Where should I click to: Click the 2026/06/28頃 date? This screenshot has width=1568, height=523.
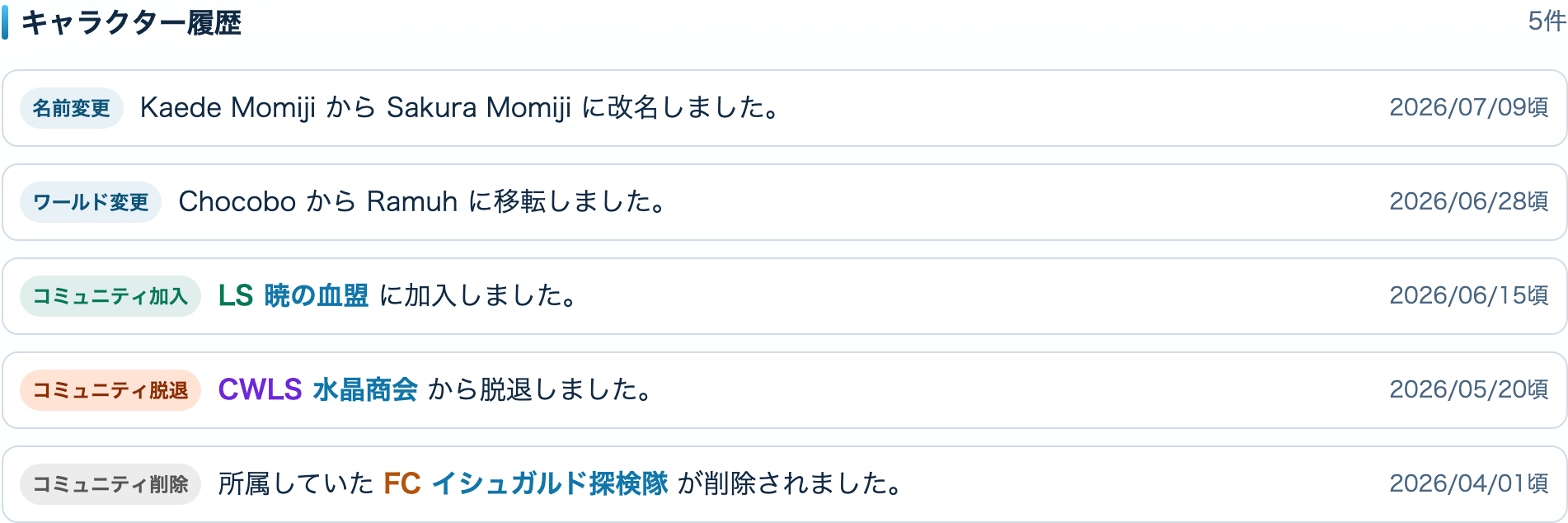pyautogui.click(x=1469, y=201)
